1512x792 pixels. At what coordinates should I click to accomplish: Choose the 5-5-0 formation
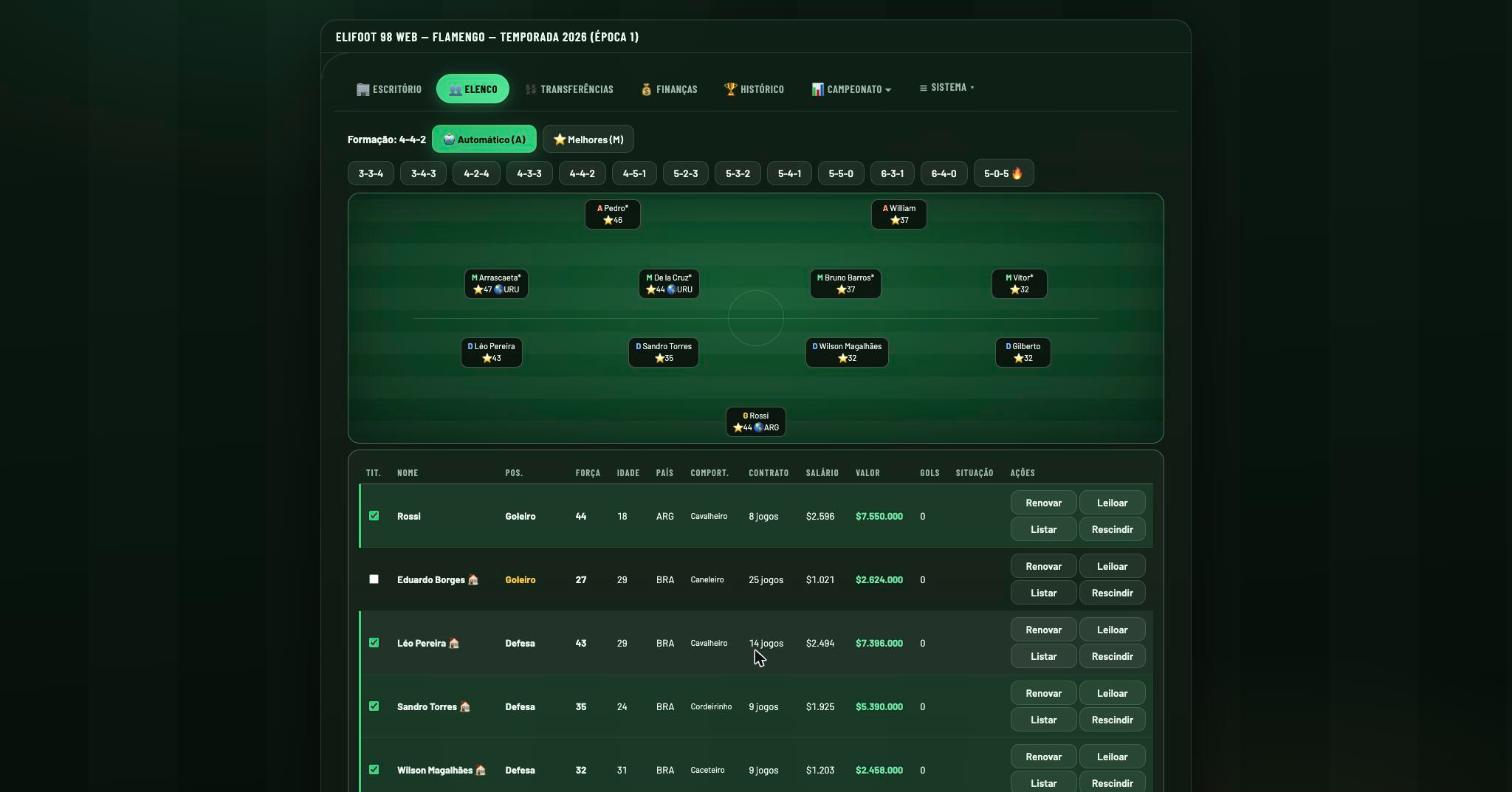coord(841,173)
